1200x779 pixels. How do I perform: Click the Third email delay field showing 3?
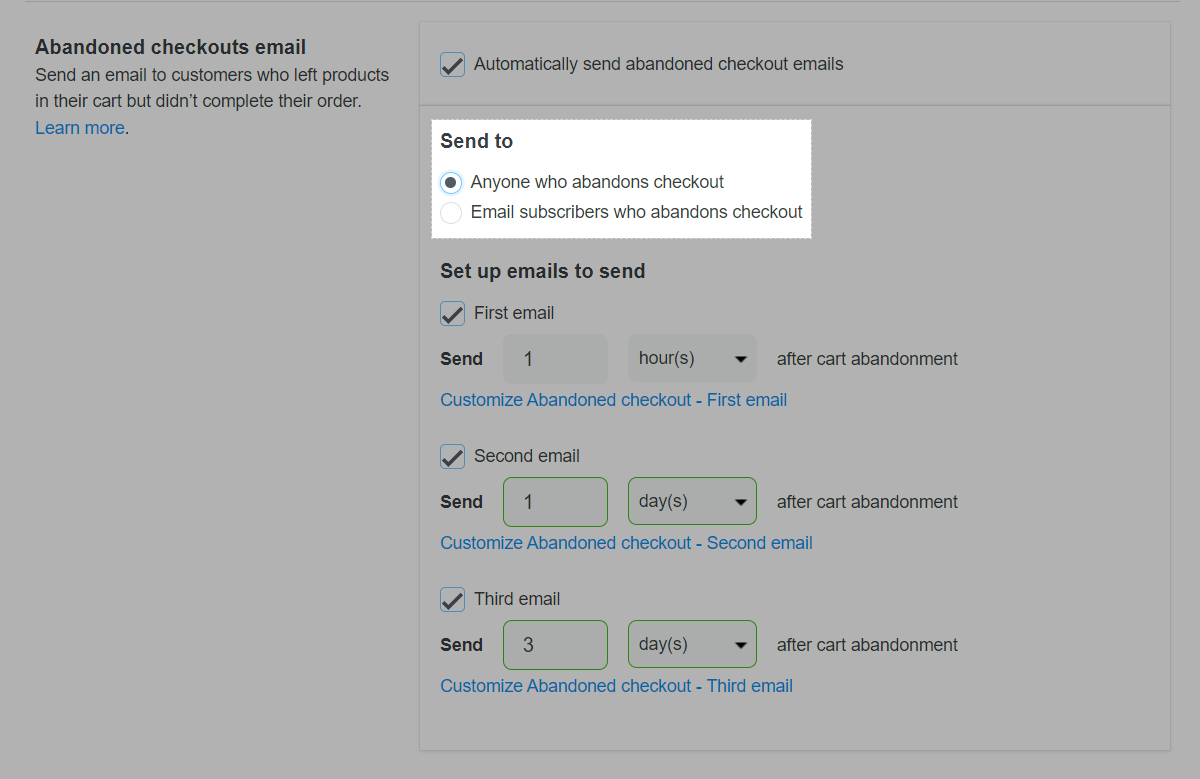(x=555, y=645)
